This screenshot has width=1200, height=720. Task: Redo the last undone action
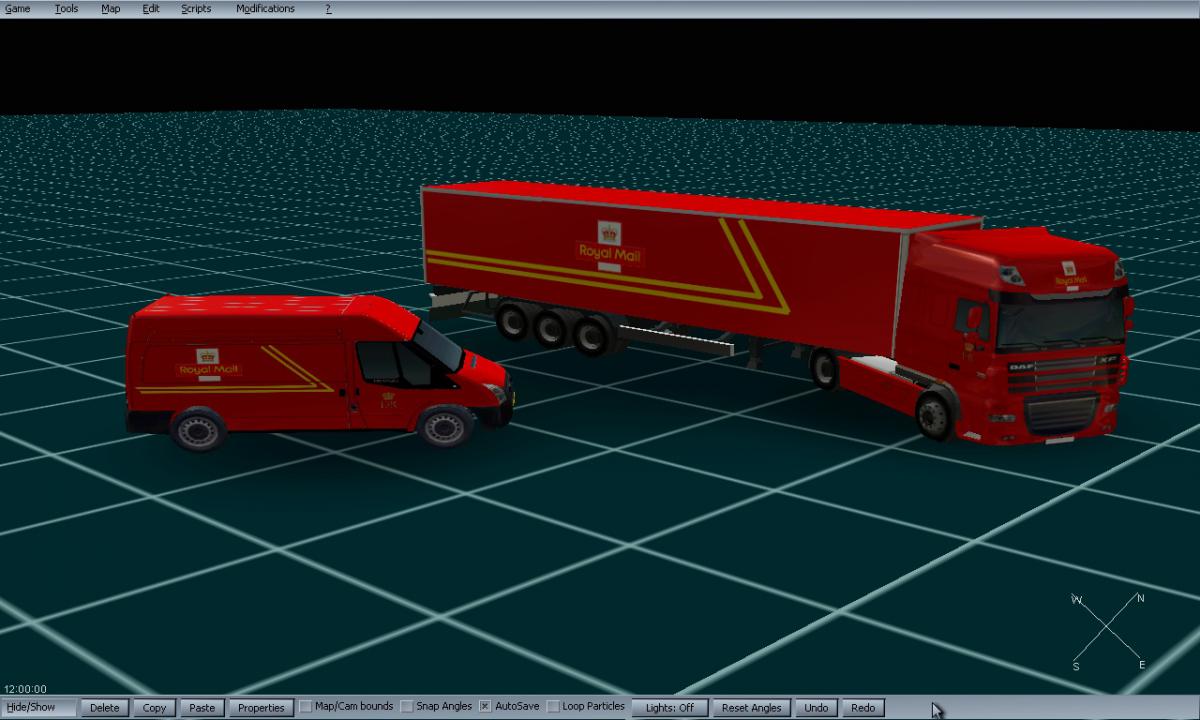pyautogui.click(x=863, y=708)
